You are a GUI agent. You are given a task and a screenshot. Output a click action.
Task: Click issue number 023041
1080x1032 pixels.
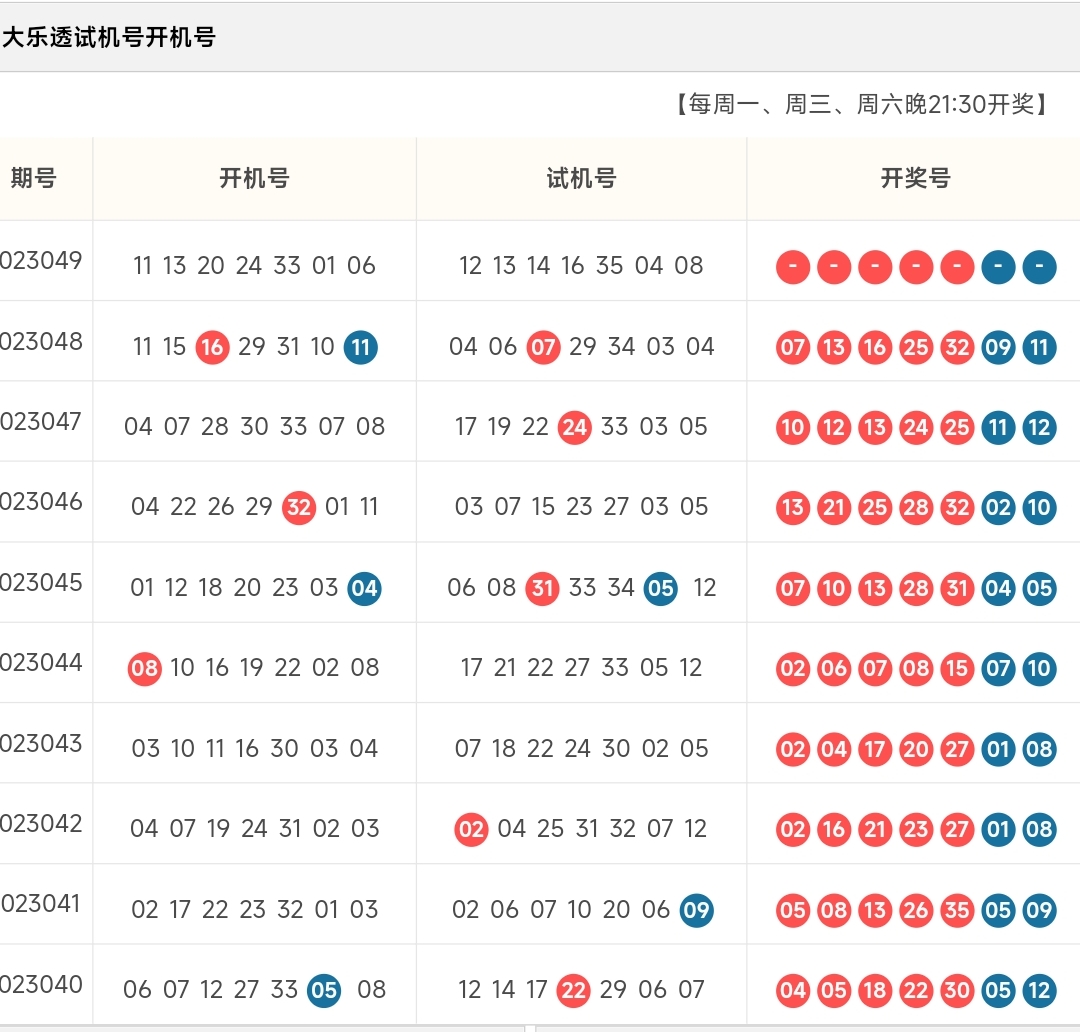(41, 904)
